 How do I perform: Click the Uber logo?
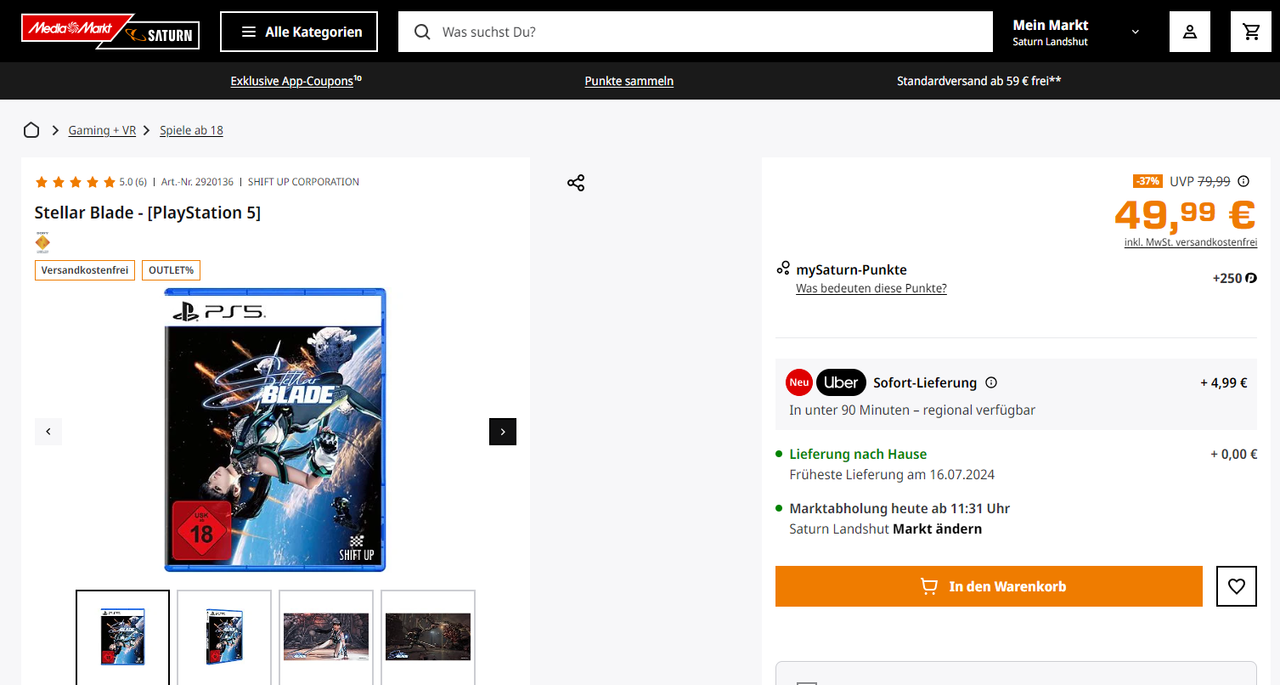[x=841, y=382]
